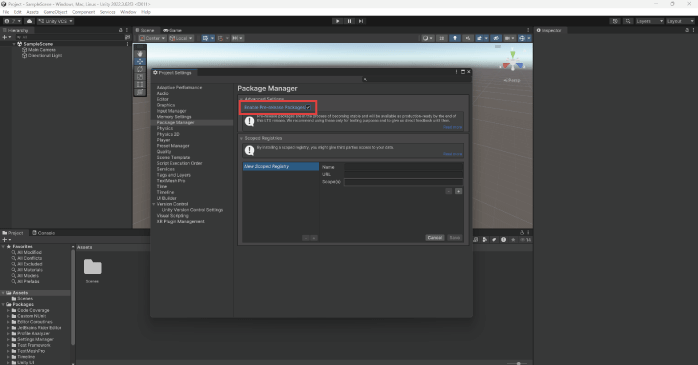This screenshot has height=365, width=698.
Task: Add a scope with the plus button
Action: 459,191
